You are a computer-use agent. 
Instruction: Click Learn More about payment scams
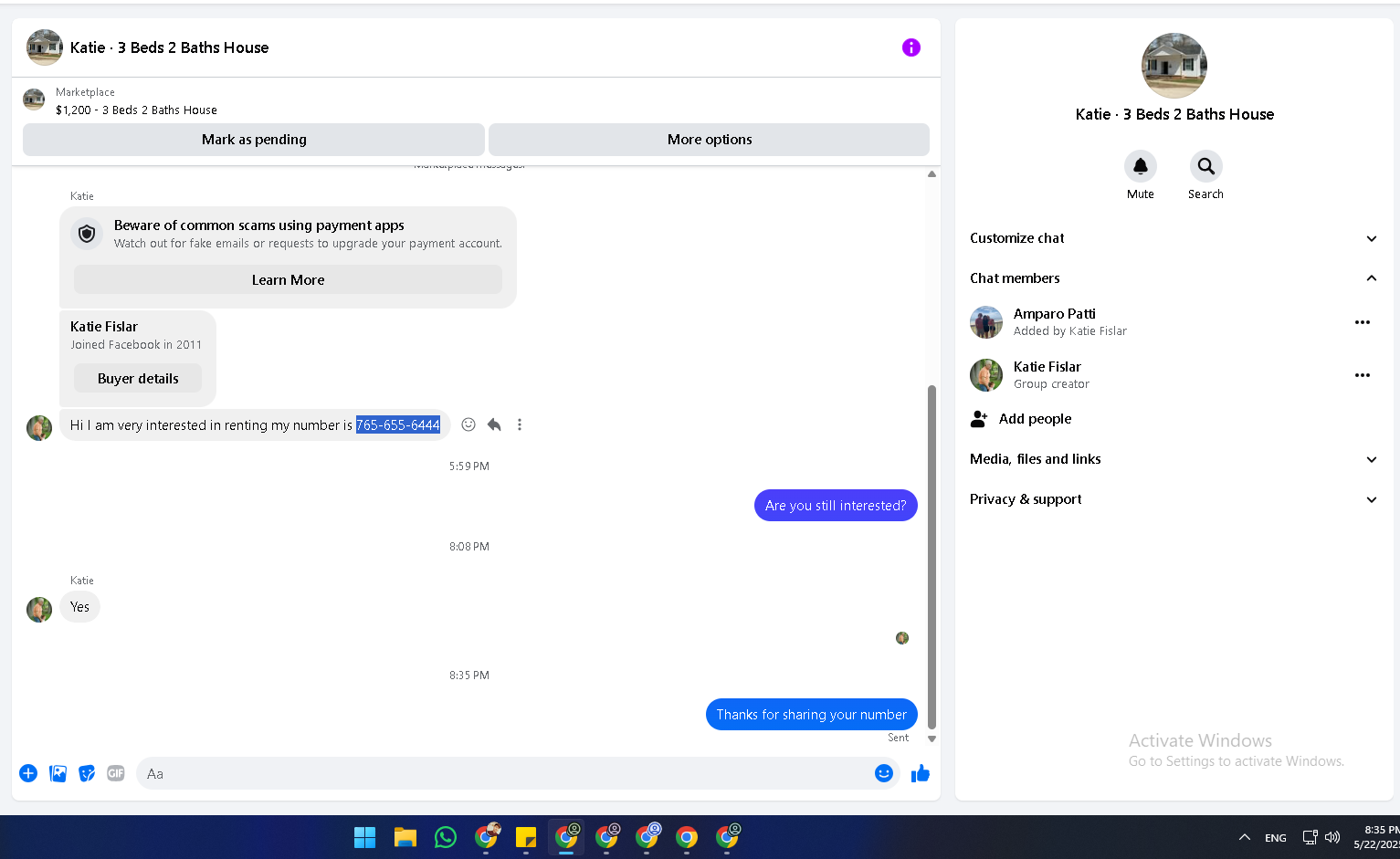point(288,280)
